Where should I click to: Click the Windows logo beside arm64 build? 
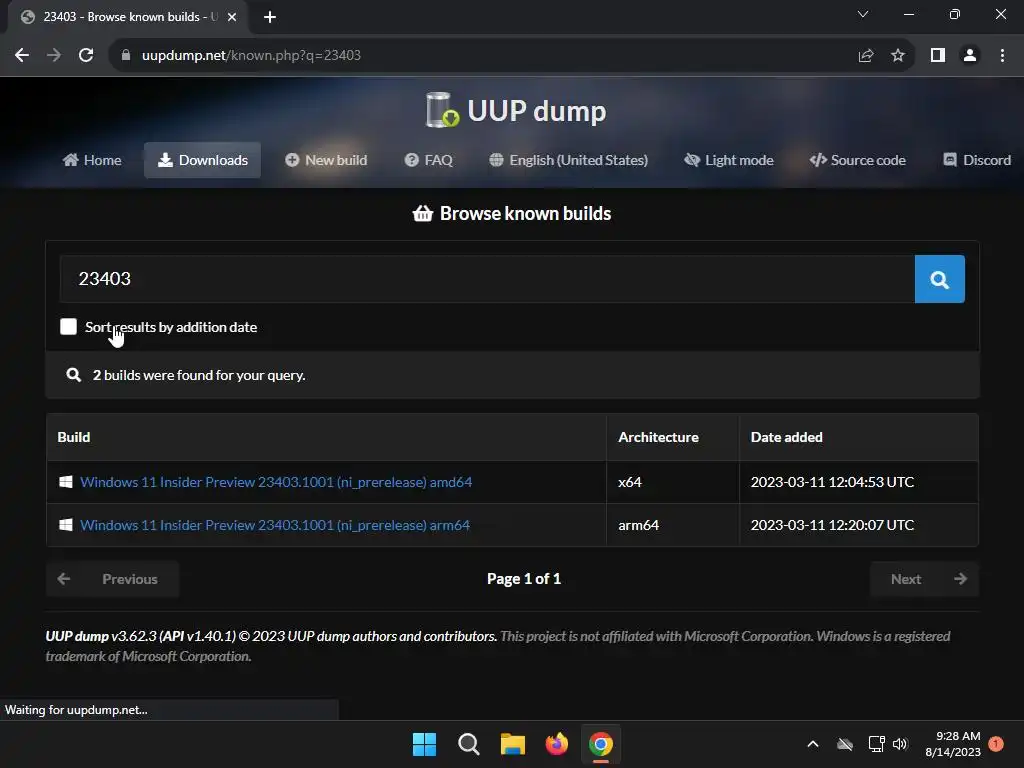tap(66, 525)
